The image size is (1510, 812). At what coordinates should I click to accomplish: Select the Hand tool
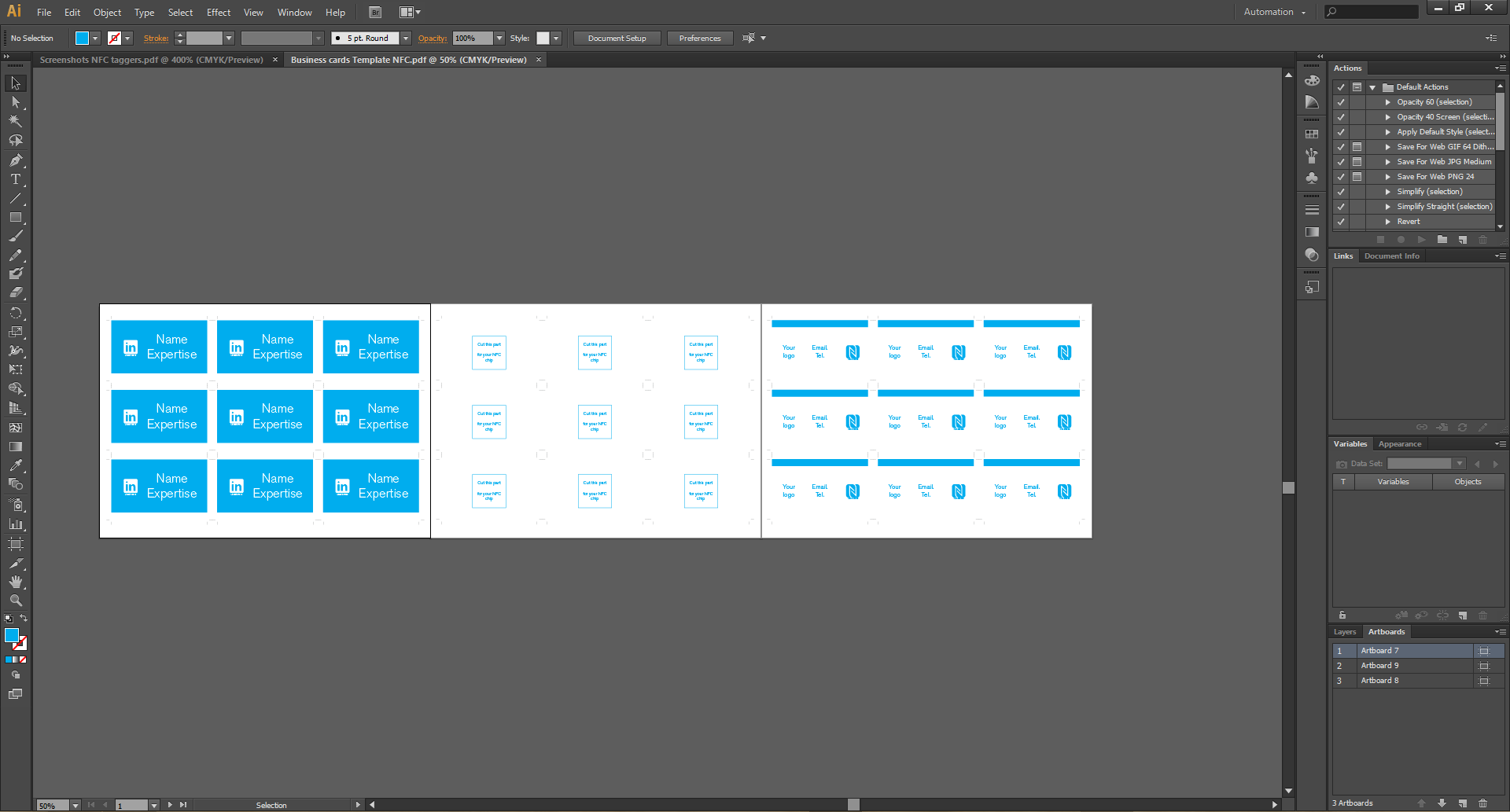pyautogui.click(x=16, y=582)
